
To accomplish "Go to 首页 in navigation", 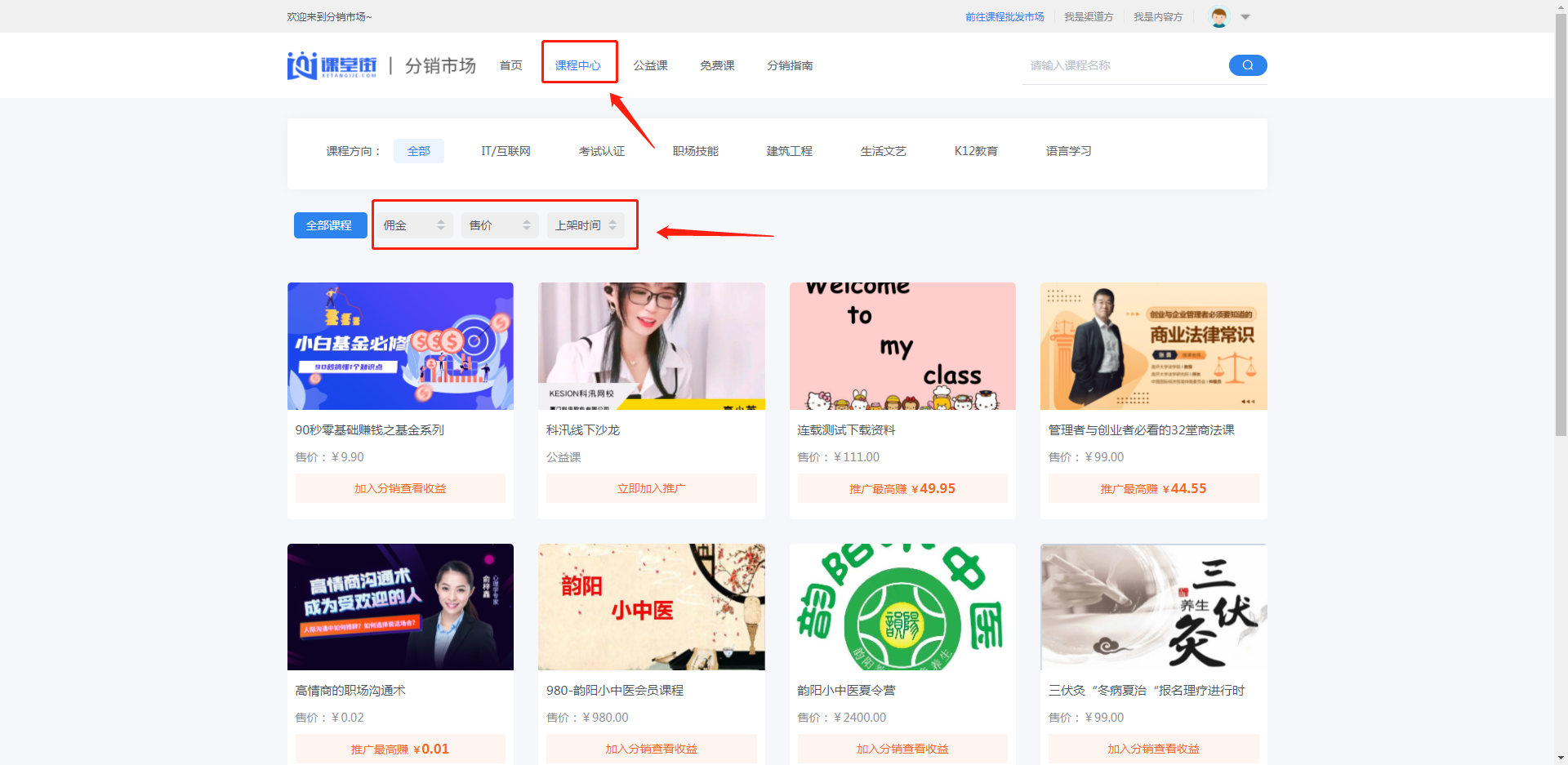I will point(511,65).
